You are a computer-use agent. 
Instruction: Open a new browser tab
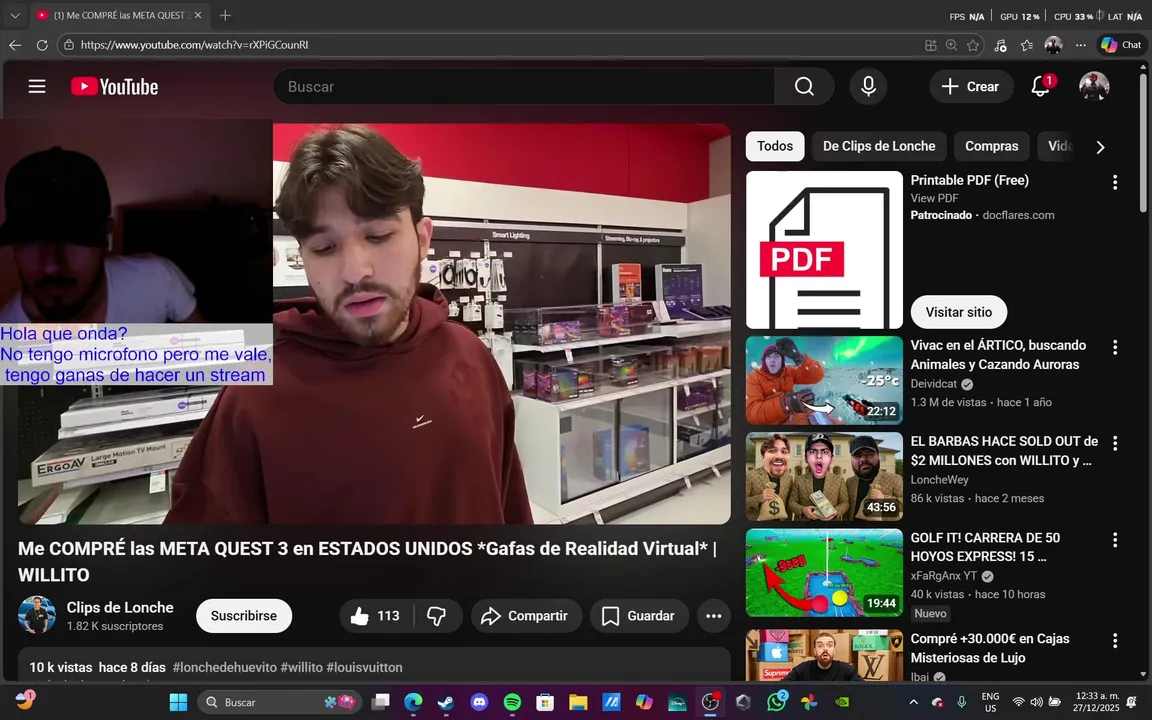pos(226,15)
